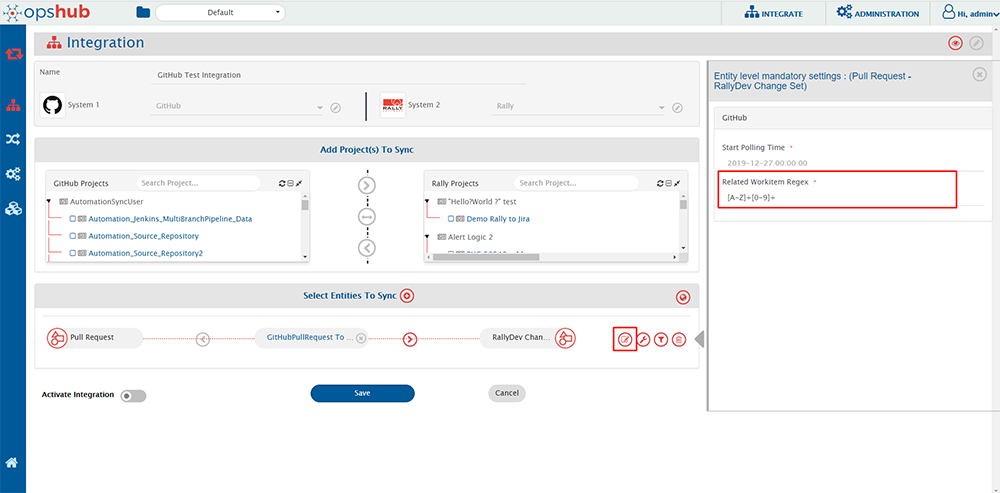Toggle the Activate Integration switch
This screenshot has height=493, width=1000.
[133, 395]
